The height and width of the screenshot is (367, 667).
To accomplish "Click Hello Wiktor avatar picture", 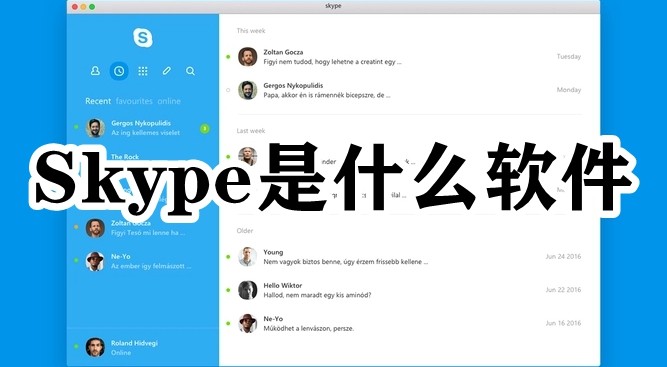I will point(248,290).
